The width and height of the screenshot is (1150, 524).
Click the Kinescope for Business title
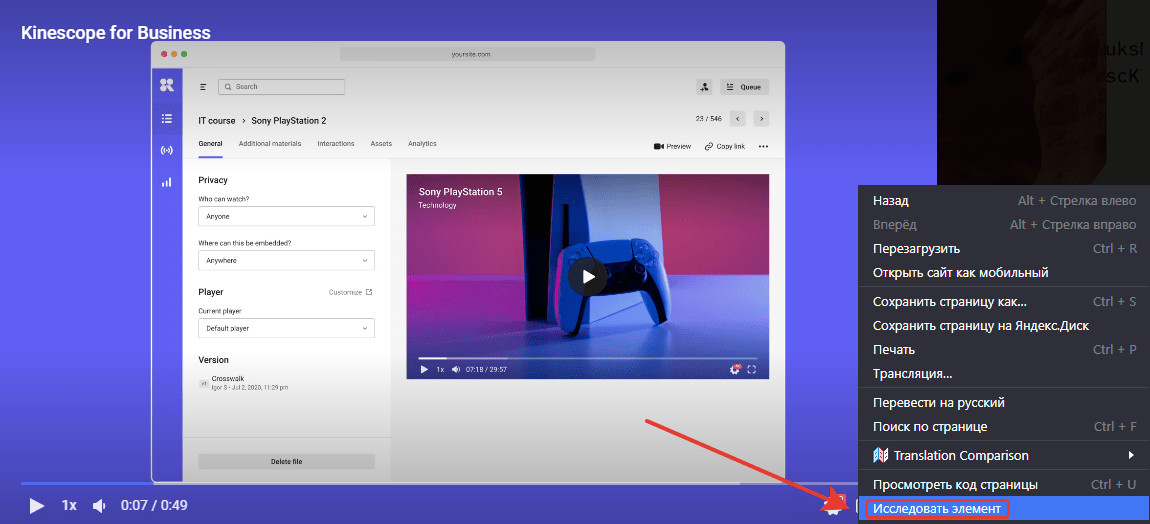point(116,32)
